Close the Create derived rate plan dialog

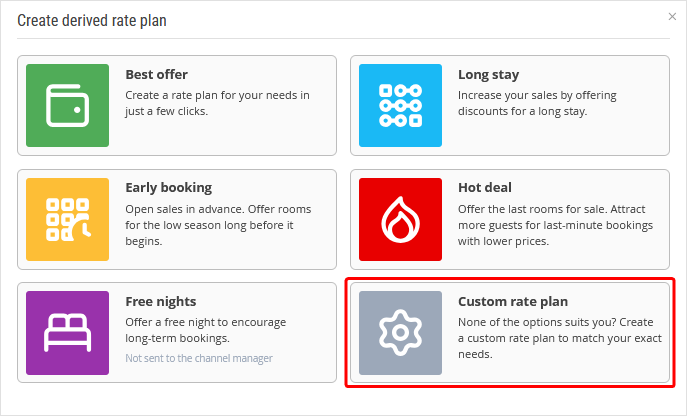tap(672, 17)
